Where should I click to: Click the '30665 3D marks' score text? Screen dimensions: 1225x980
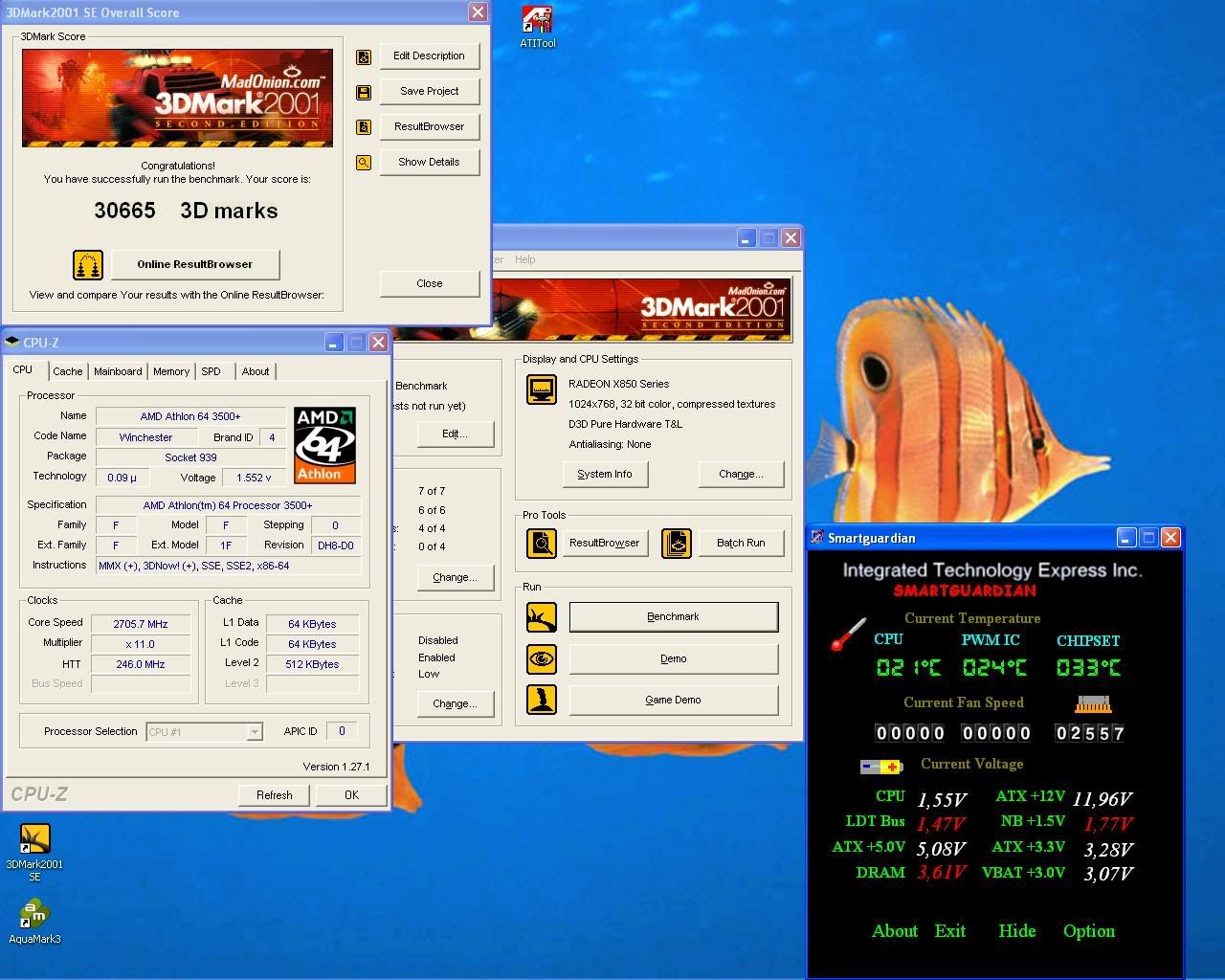186,212
